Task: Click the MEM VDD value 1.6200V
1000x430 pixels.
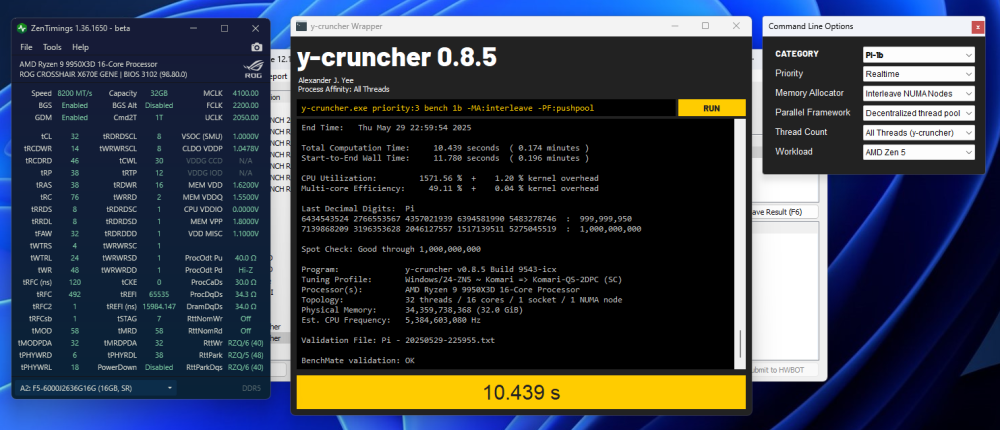Action: [246, 185]
